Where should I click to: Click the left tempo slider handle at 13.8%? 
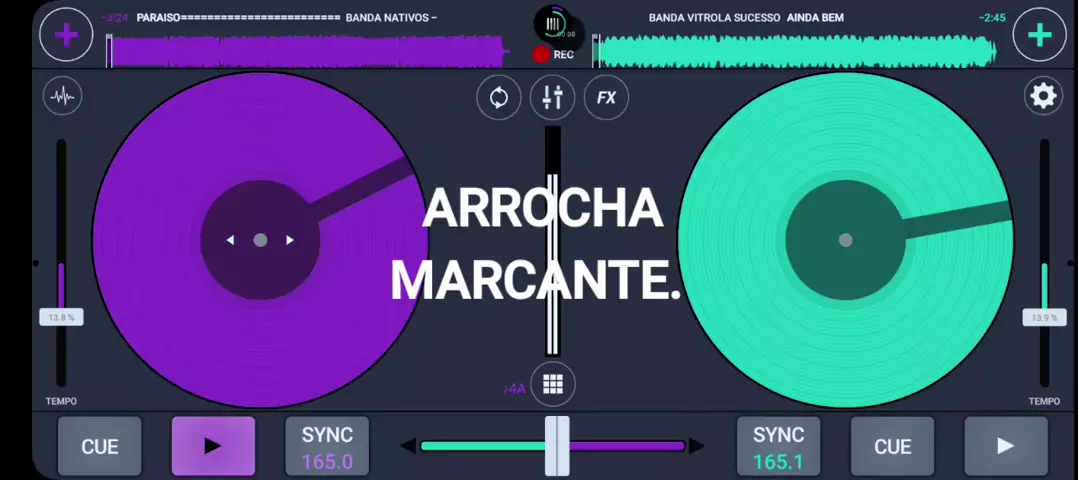point(61,317)
